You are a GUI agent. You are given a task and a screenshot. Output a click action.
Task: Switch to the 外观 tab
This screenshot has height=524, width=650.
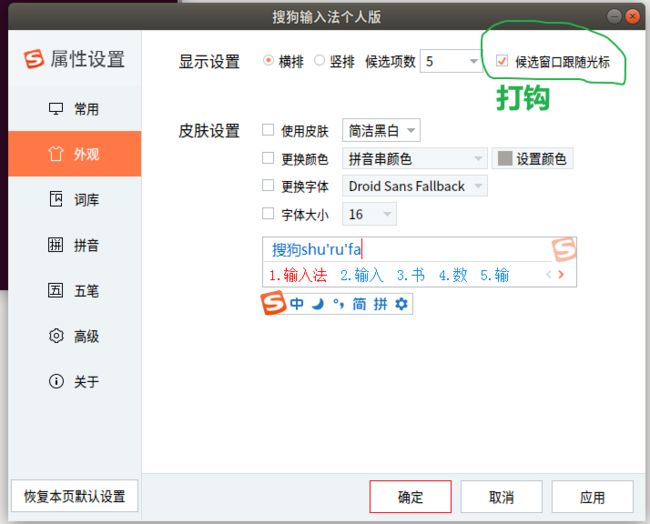(x=75, y=154)
